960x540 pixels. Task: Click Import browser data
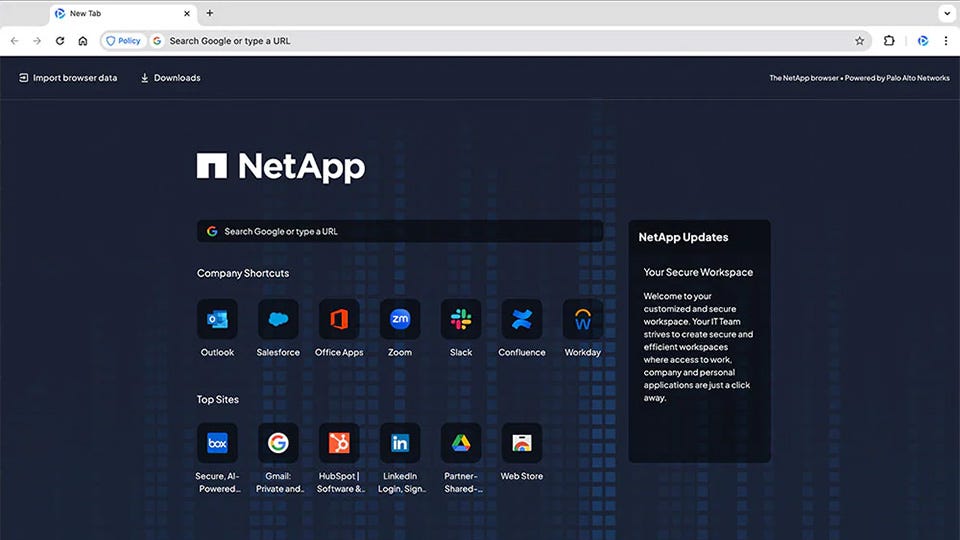pyautogui.click(x=68, y=78)
